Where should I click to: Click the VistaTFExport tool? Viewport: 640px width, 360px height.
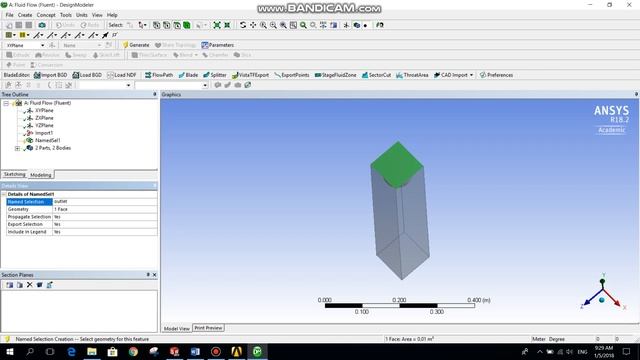point(250,75)
